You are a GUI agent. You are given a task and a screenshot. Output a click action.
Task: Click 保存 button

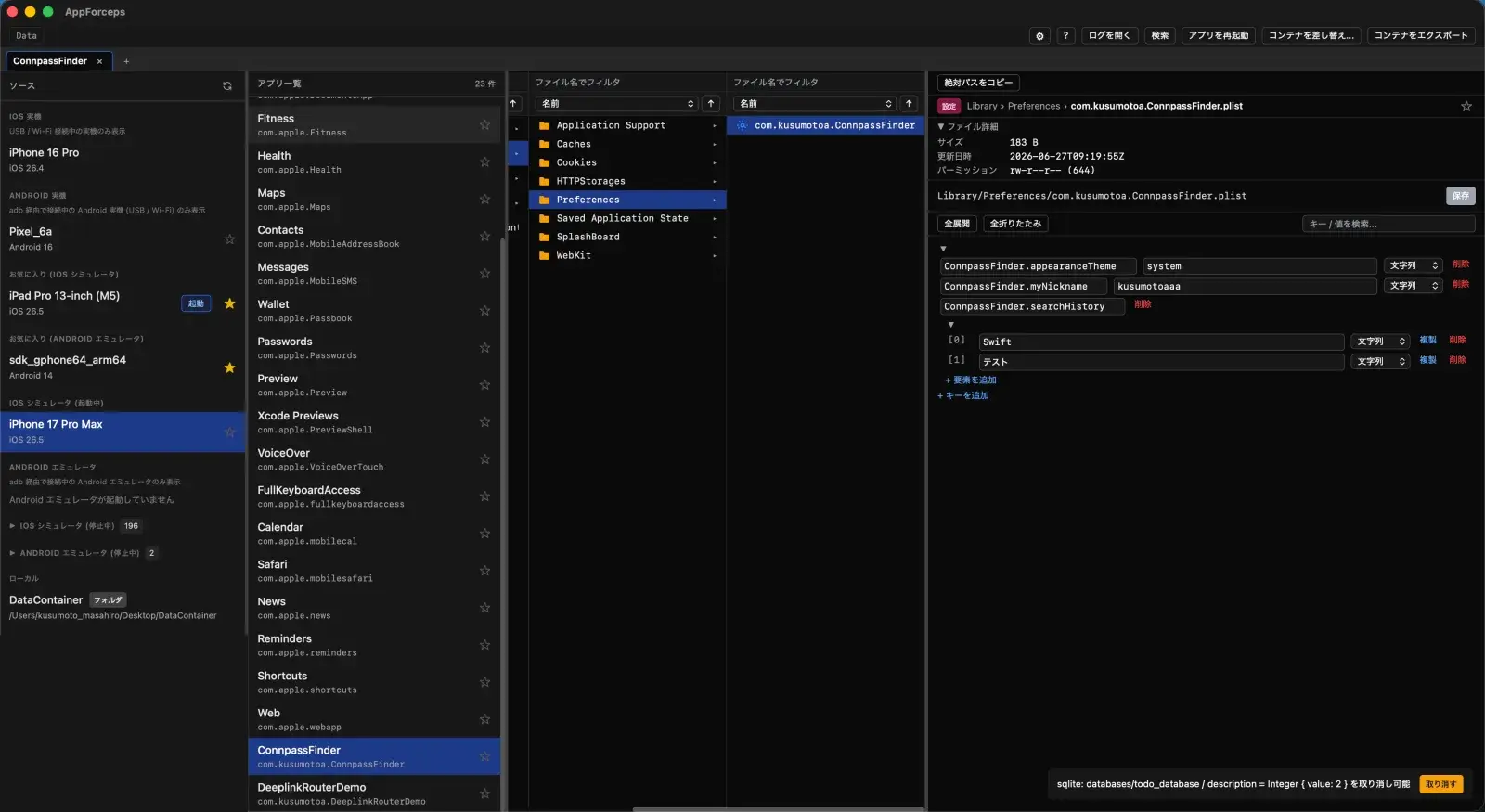[x=1461, y=196]
